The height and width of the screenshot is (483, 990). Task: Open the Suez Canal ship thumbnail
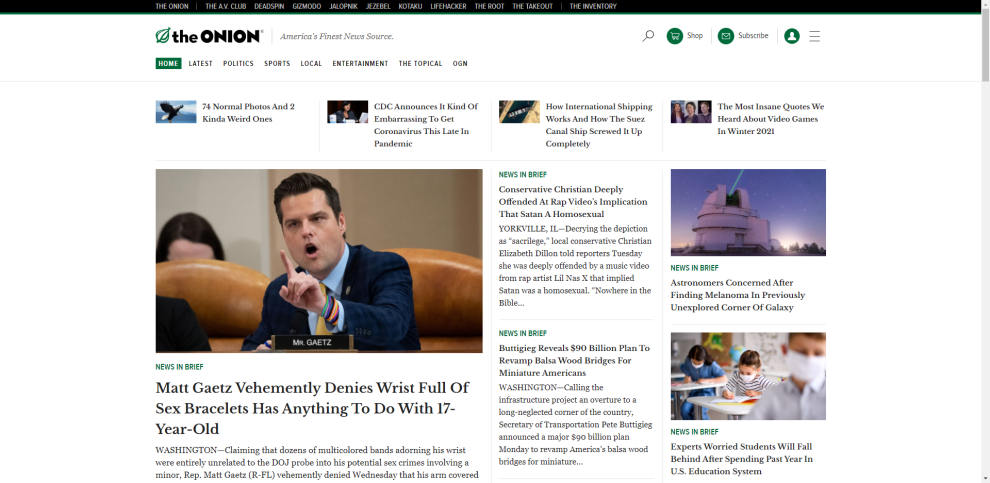[x=519, y=112]
